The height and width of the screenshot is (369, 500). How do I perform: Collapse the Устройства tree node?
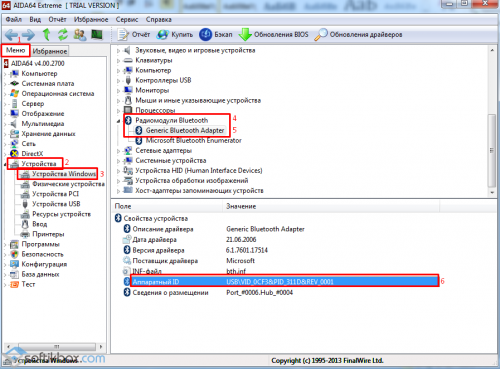click(6, 164)
